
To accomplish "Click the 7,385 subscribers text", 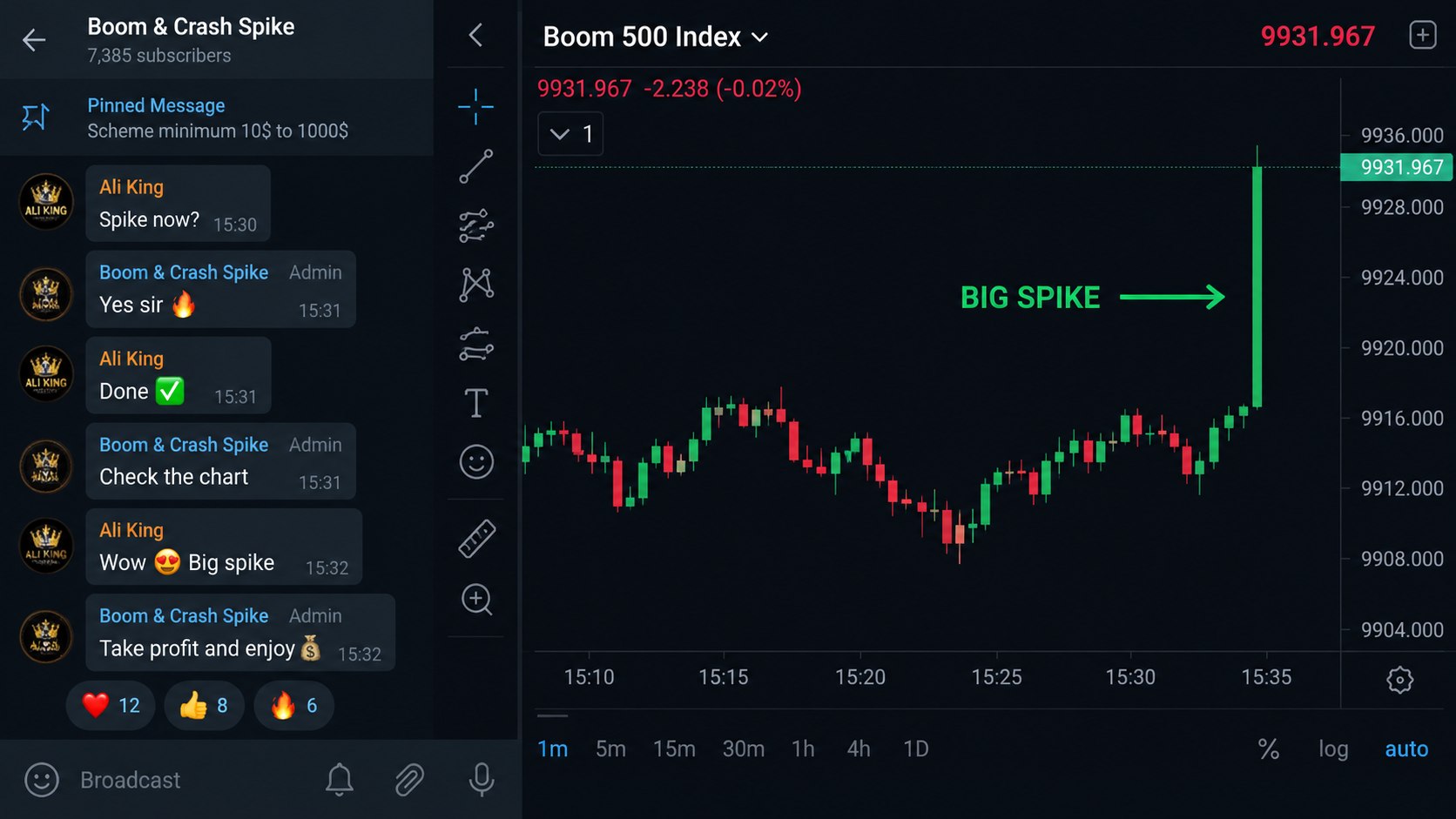I will coord(159,56).
